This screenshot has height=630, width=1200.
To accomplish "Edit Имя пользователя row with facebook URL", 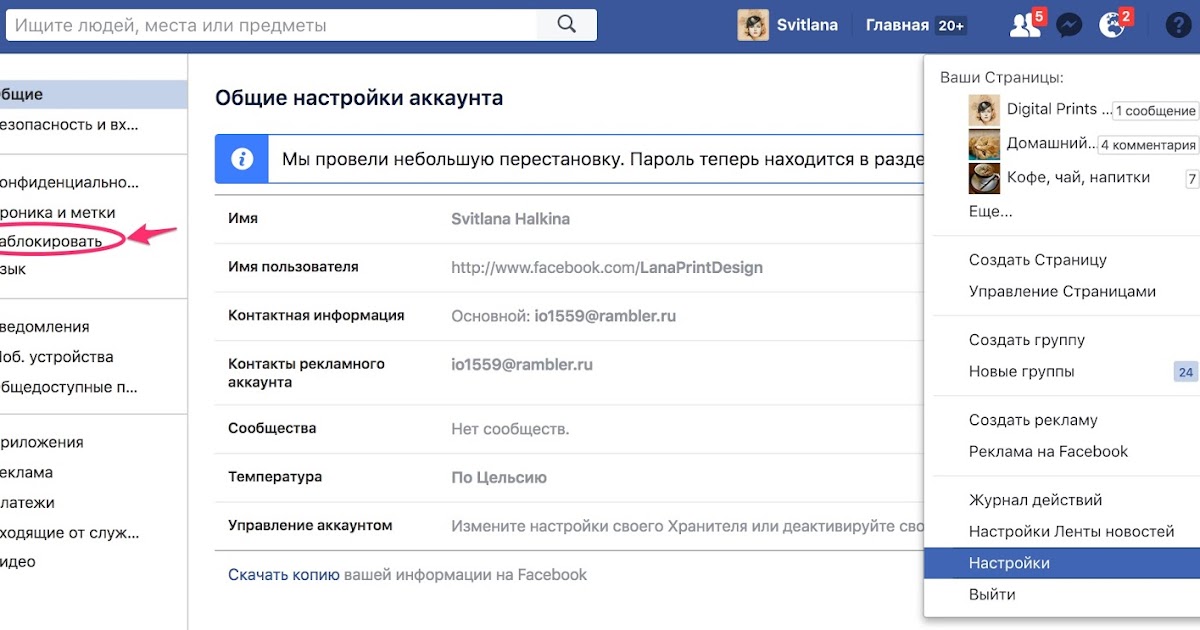I will coord(569,267).
